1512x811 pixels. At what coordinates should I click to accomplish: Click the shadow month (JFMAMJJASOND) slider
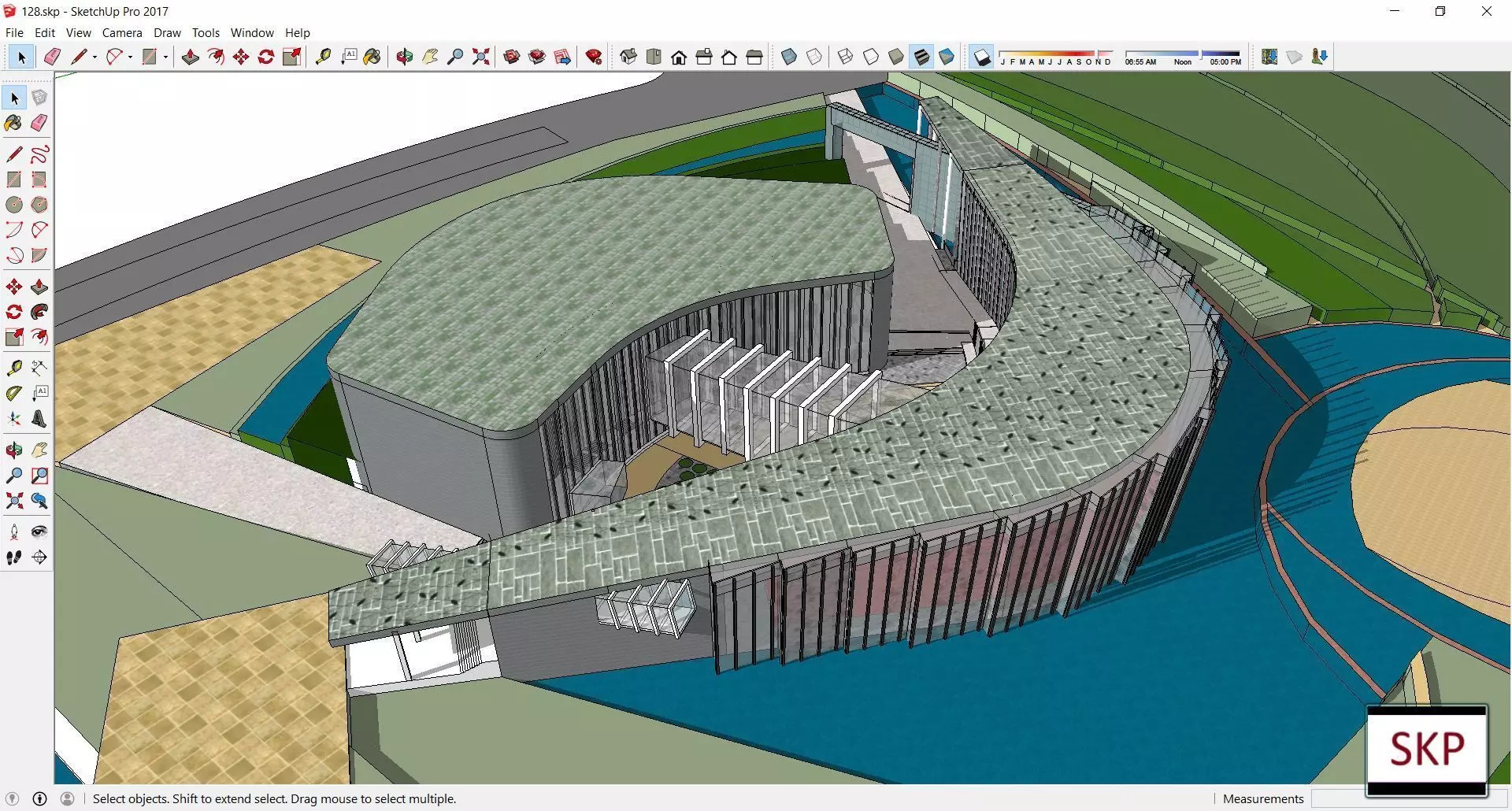point(1055,57)
